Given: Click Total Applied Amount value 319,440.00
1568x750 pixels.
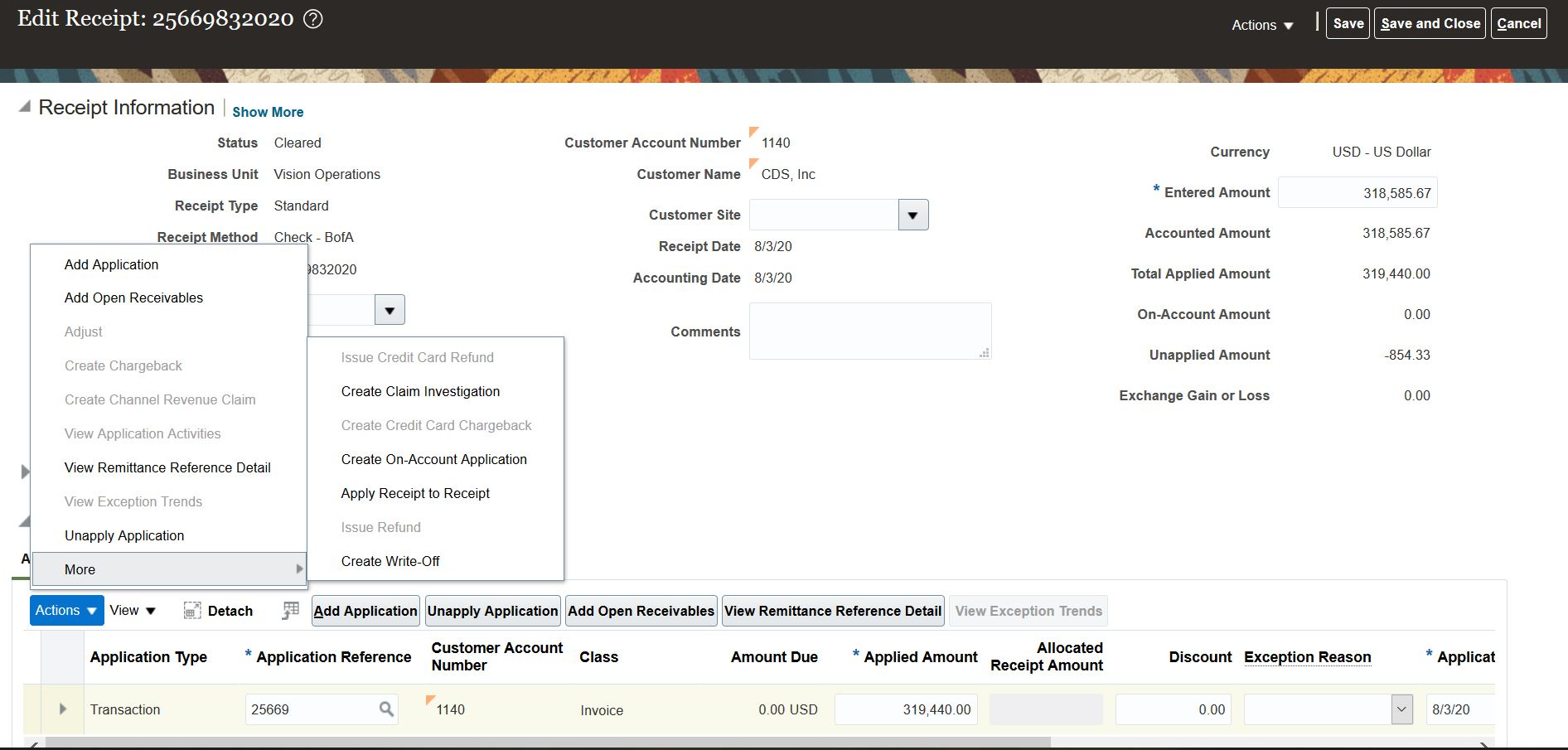Looking at the screenshot, I should [1396, 273].
